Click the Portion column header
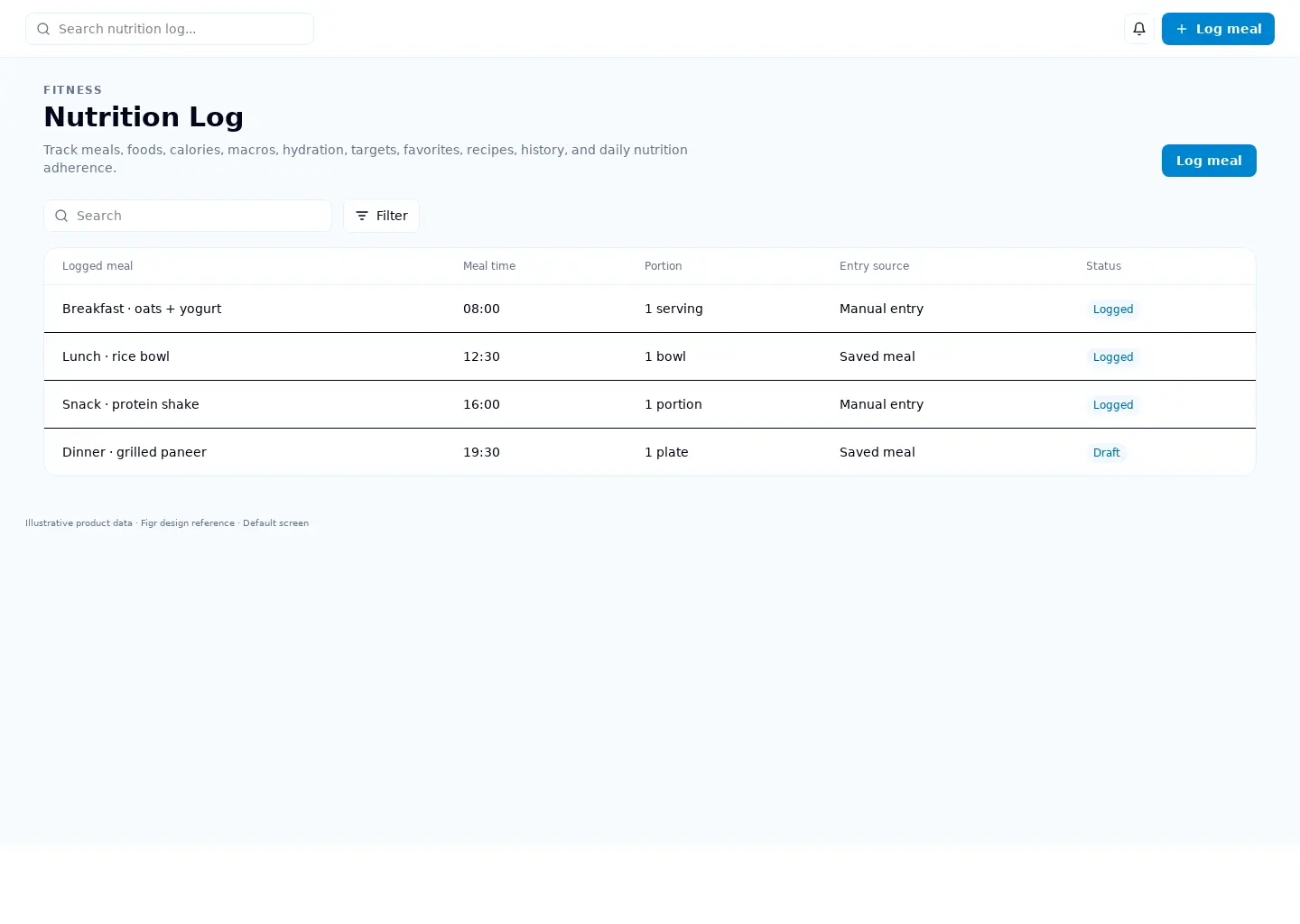Image resolution: width=1300 pixels, height=924 pixels. click(664, 266)
